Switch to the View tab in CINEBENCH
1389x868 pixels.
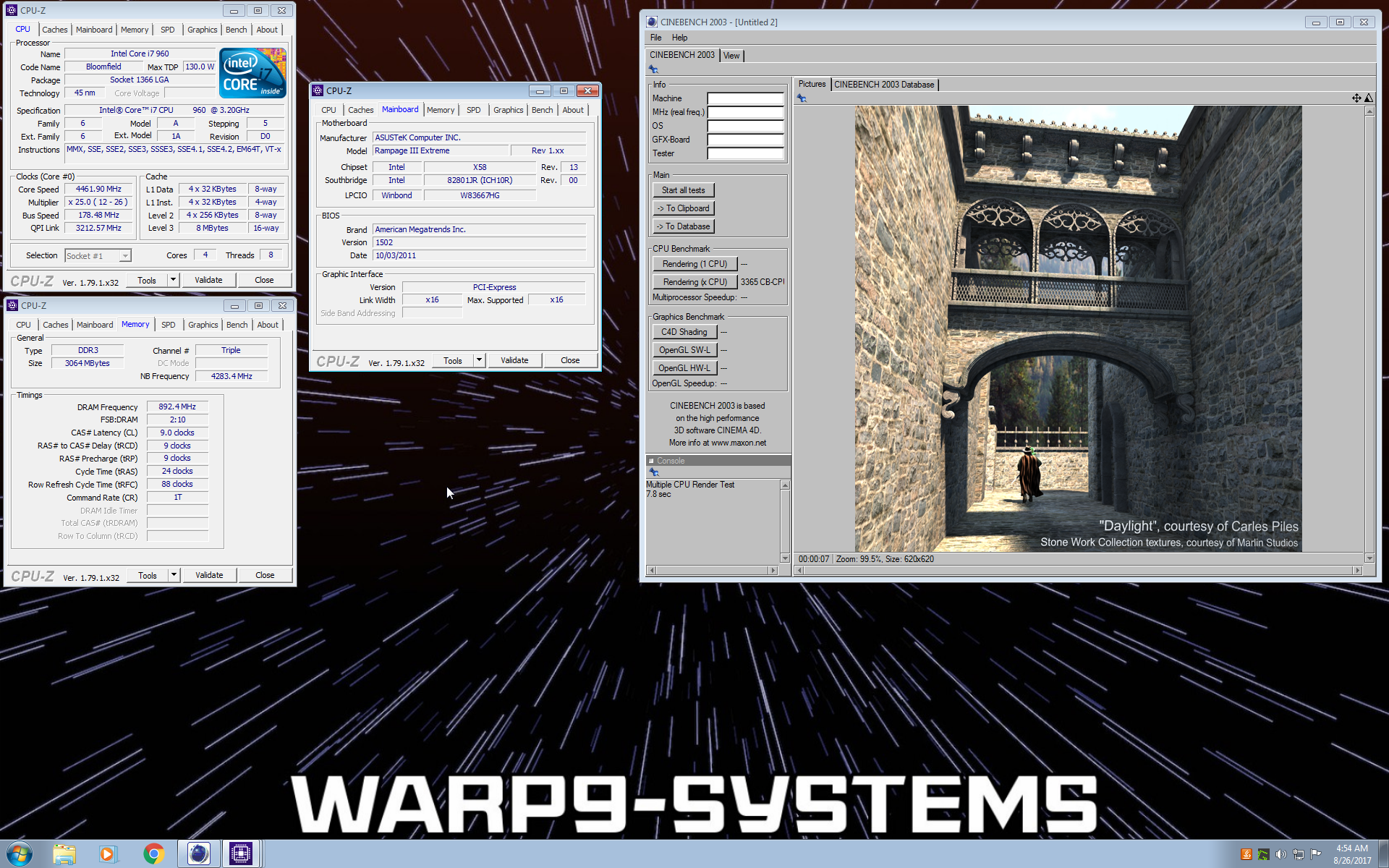(731, 56)
